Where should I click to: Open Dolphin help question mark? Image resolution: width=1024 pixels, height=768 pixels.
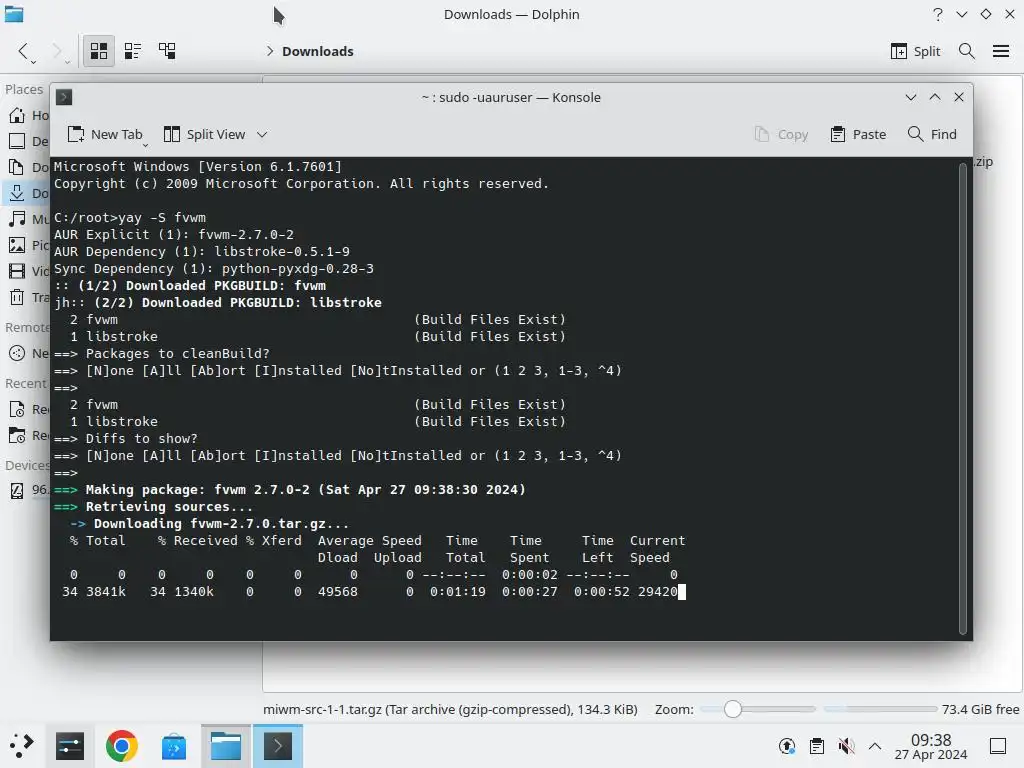click(938, 14)
